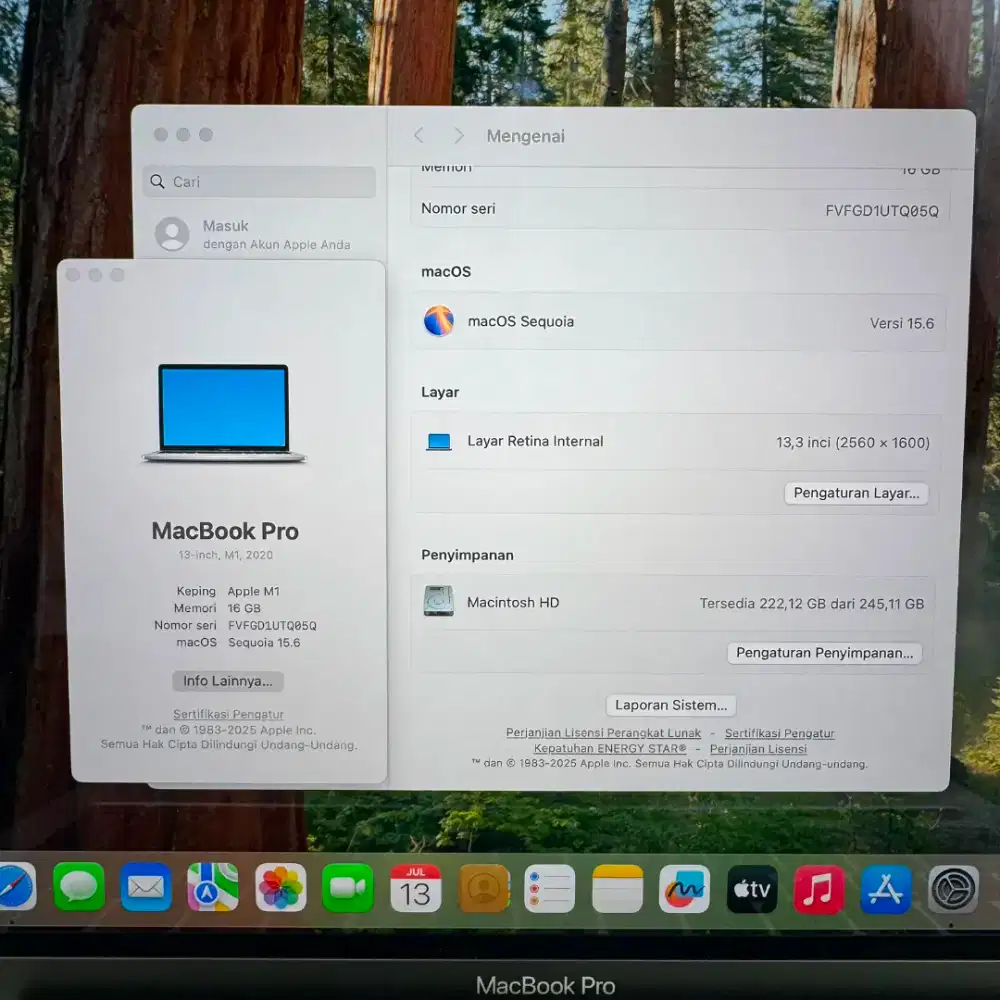Click the magnifier icon in Cari field
The height and width of the screenshot is (1000, 1000).
coord(158,182)
